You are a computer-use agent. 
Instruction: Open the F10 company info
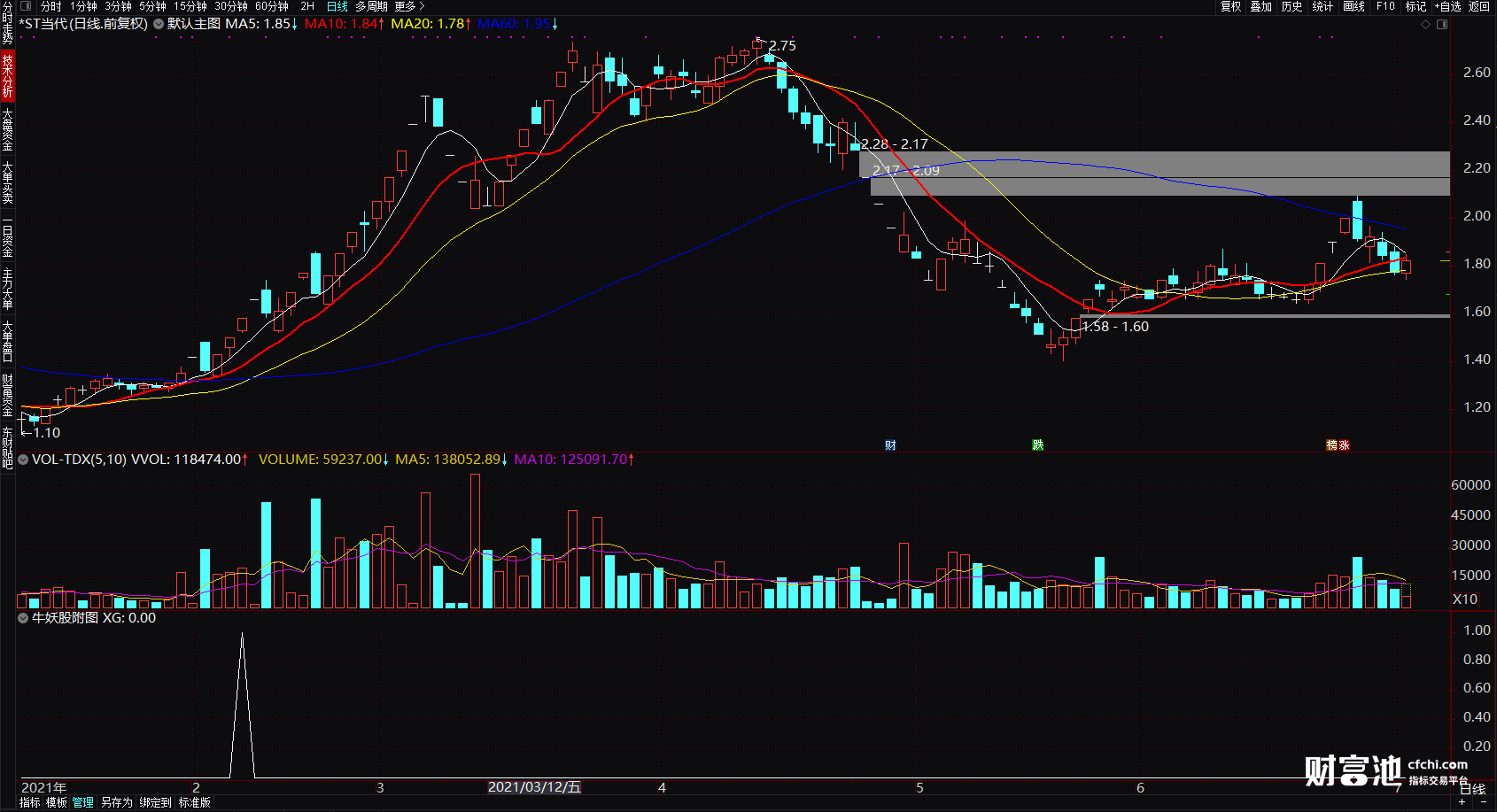point(1385,6)
